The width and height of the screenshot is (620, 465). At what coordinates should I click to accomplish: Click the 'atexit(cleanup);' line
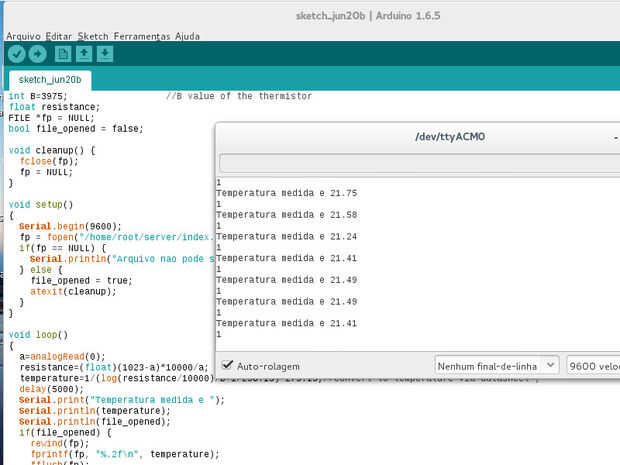(x=73, y=291)
